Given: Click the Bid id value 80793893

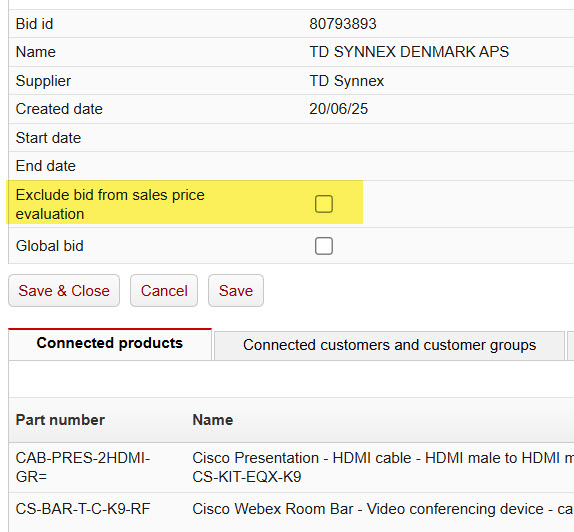Looking at the screenshot, I should click(x=343, y=24).
